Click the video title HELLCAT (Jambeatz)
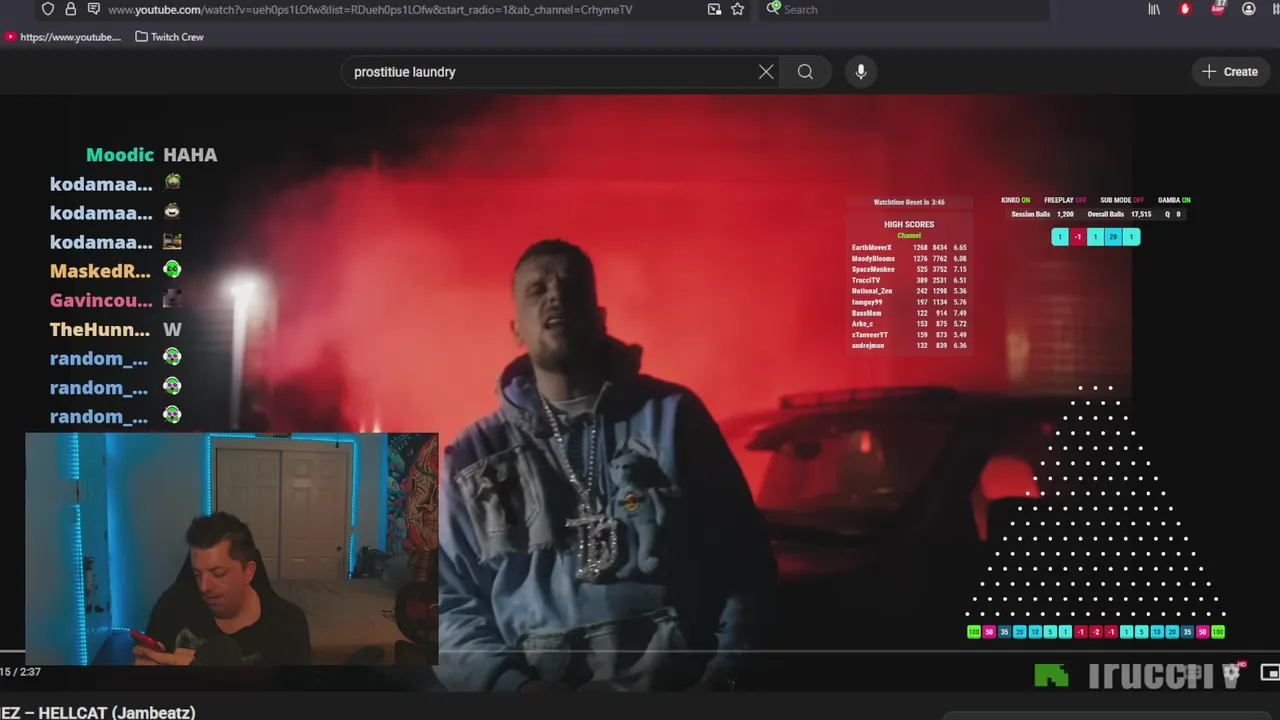This screenshot has width=1280, height=720. 98,712
